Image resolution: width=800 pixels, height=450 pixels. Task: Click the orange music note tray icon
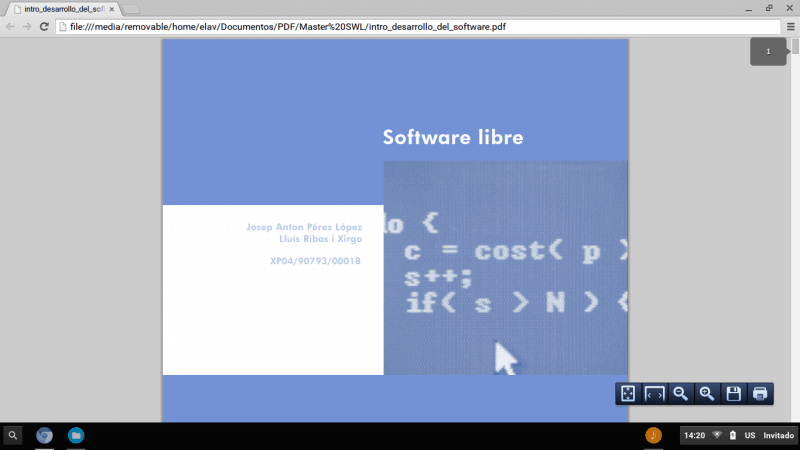(653, 435)
